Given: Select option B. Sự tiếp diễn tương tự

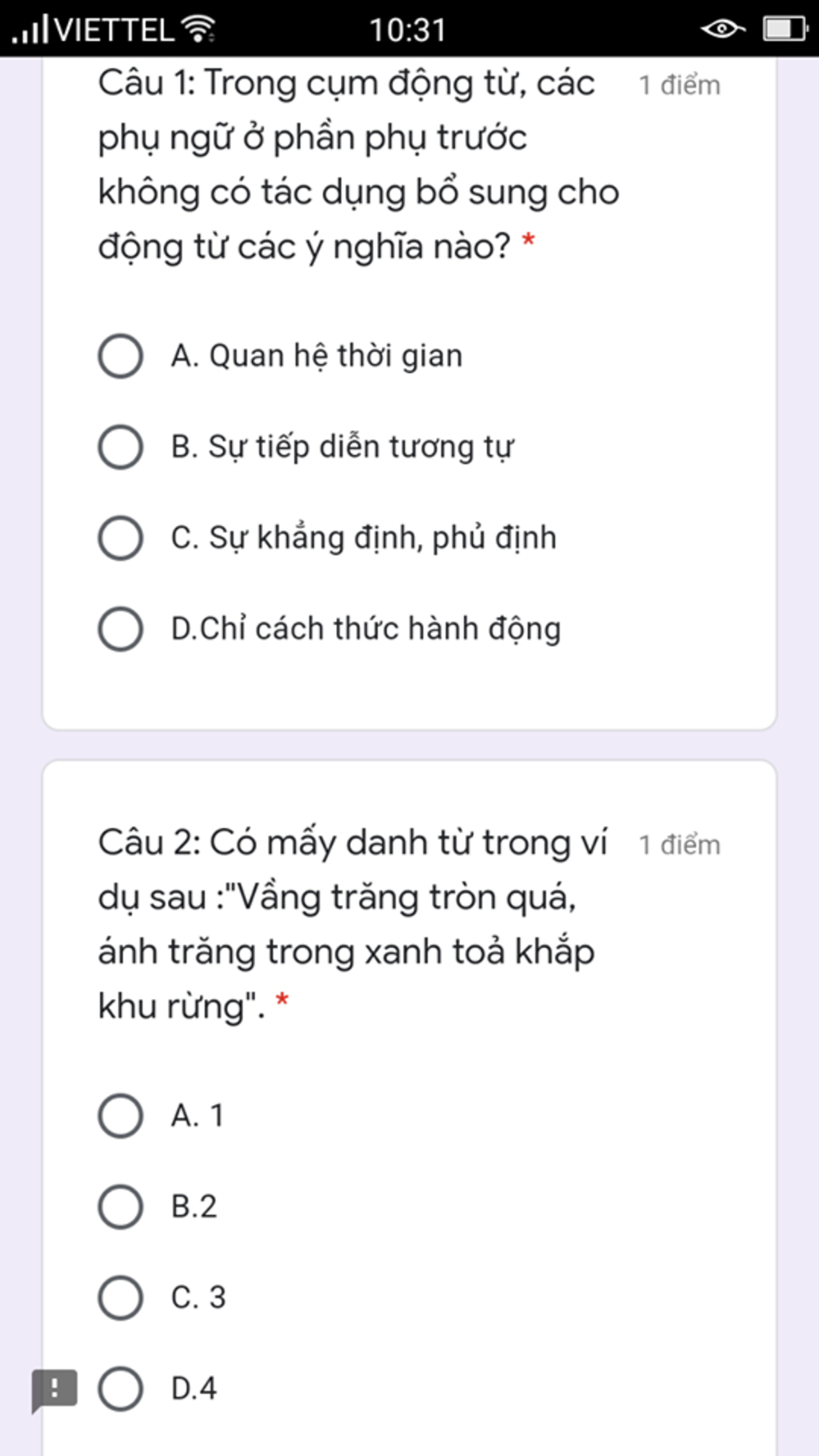Looking at the screenshot, I should point(306,446).
